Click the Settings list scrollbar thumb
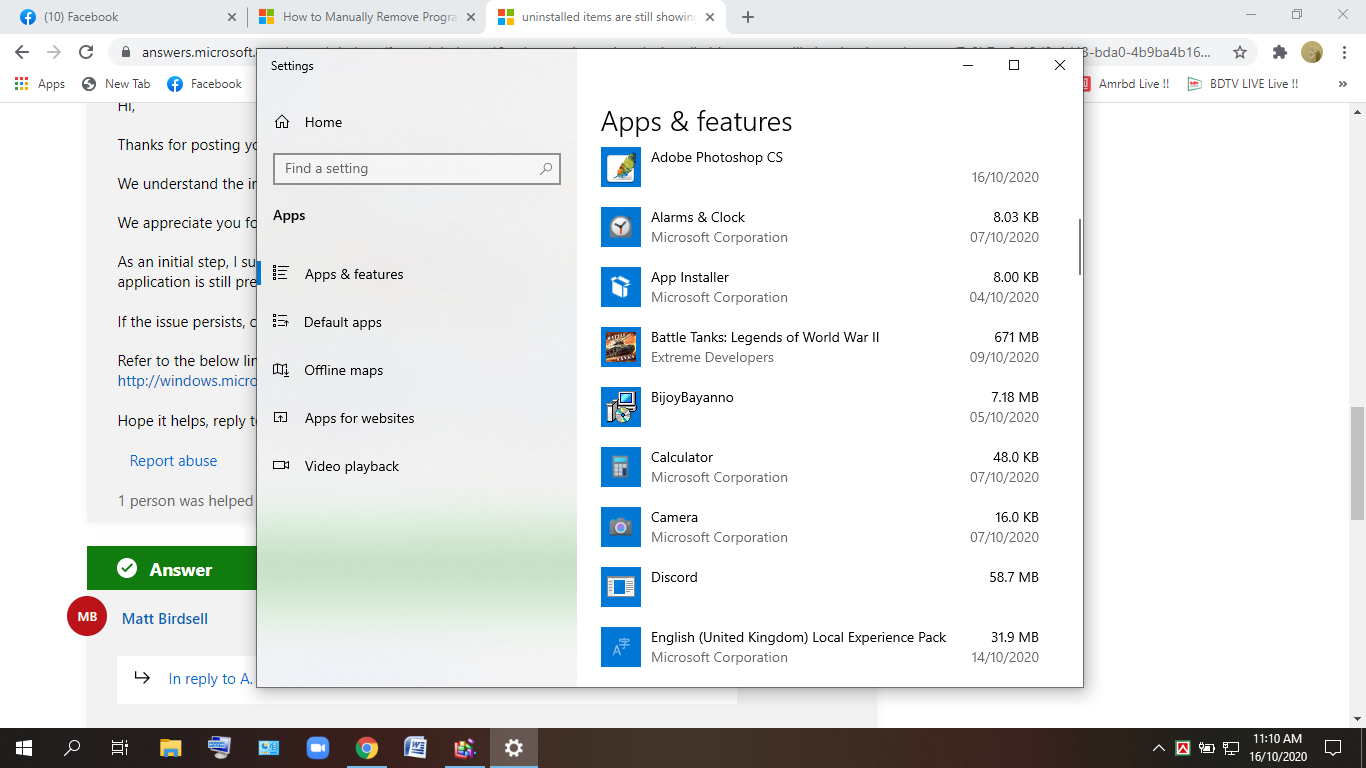This screenshot has height=768, width=1366. click(x=1080, y=247)
